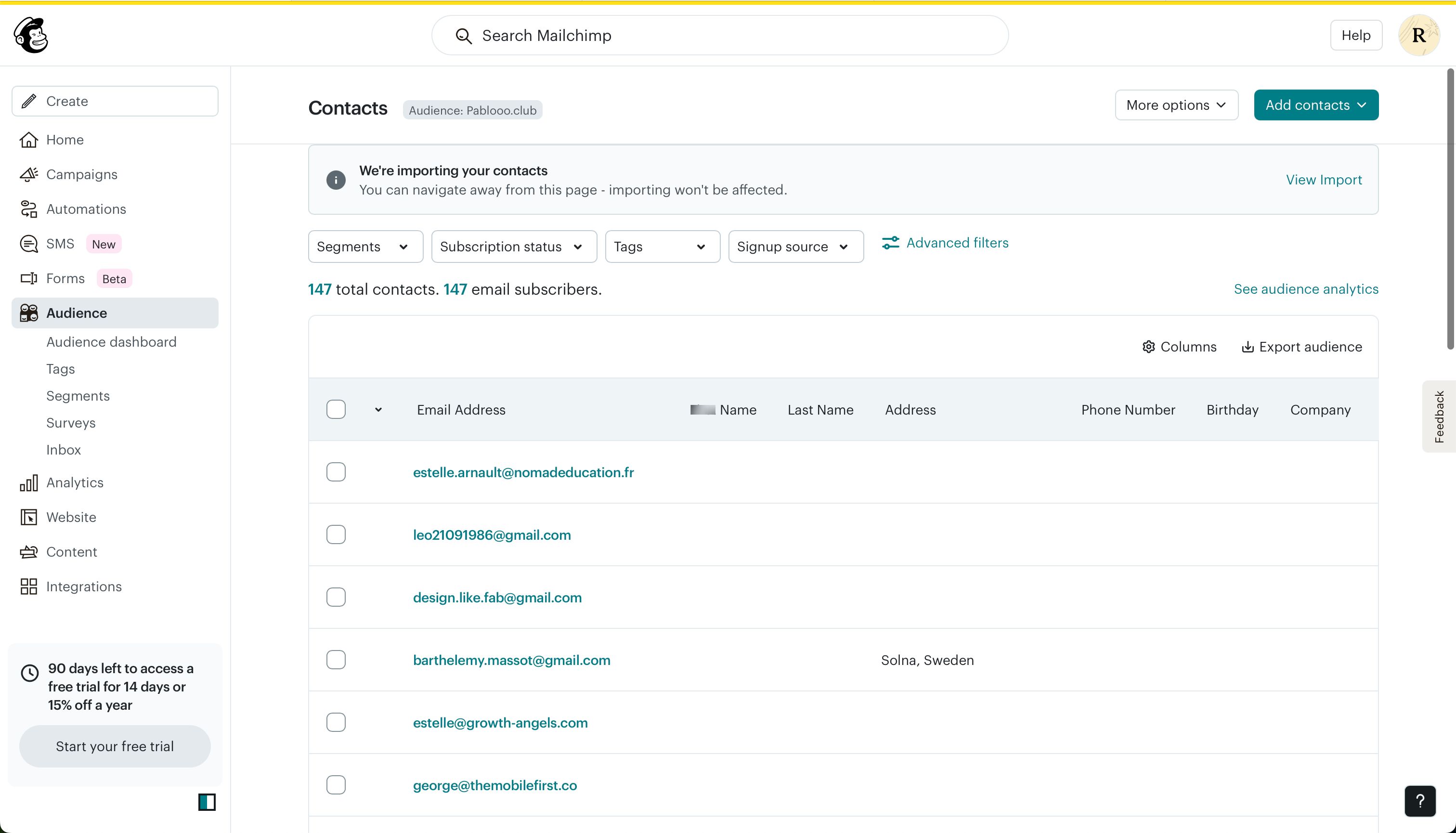Open contact leo21091986@gmail.com

(492, 535)
